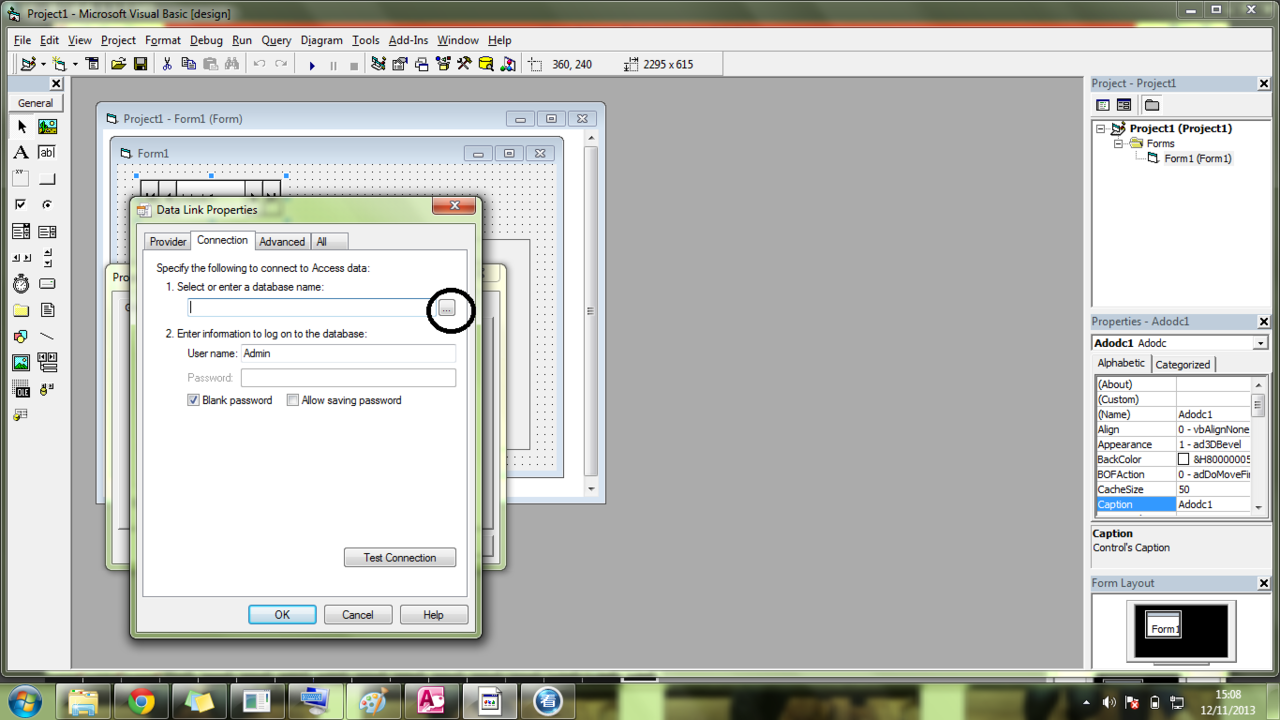
Task: Select the CommandButton tool in toolbox
Action: click(47, 179)
